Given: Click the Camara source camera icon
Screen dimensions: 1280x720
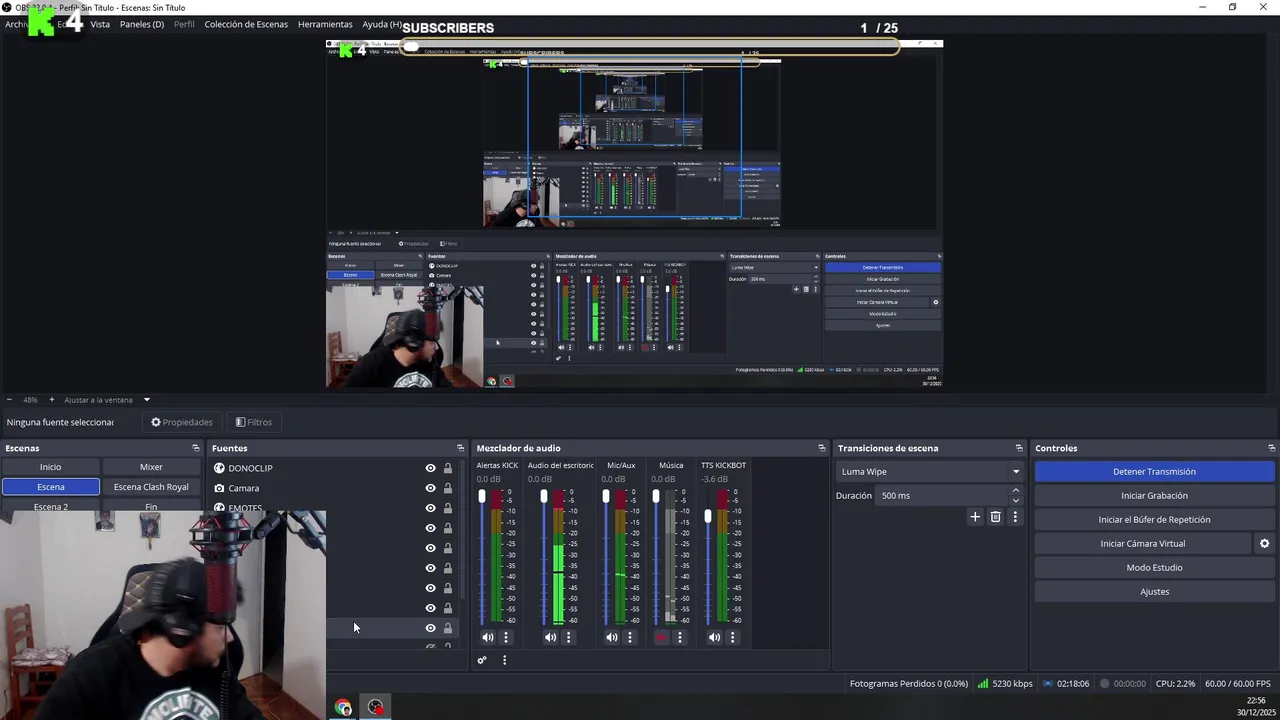Looking at the screenshot, I should pos(219,488).
